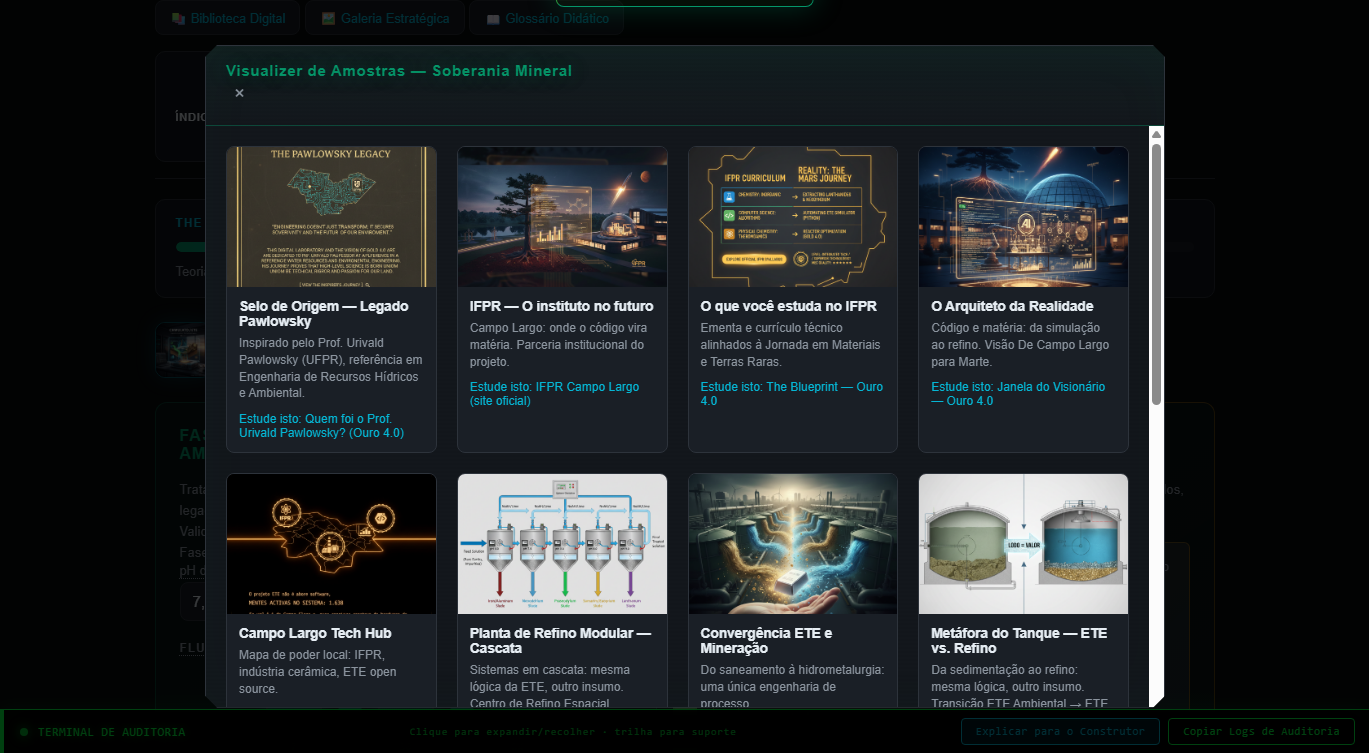Click title O que você estuda no IFPR
This screenshot has width=1369, height=753.
pyautogui.click(x=788, y=306)
